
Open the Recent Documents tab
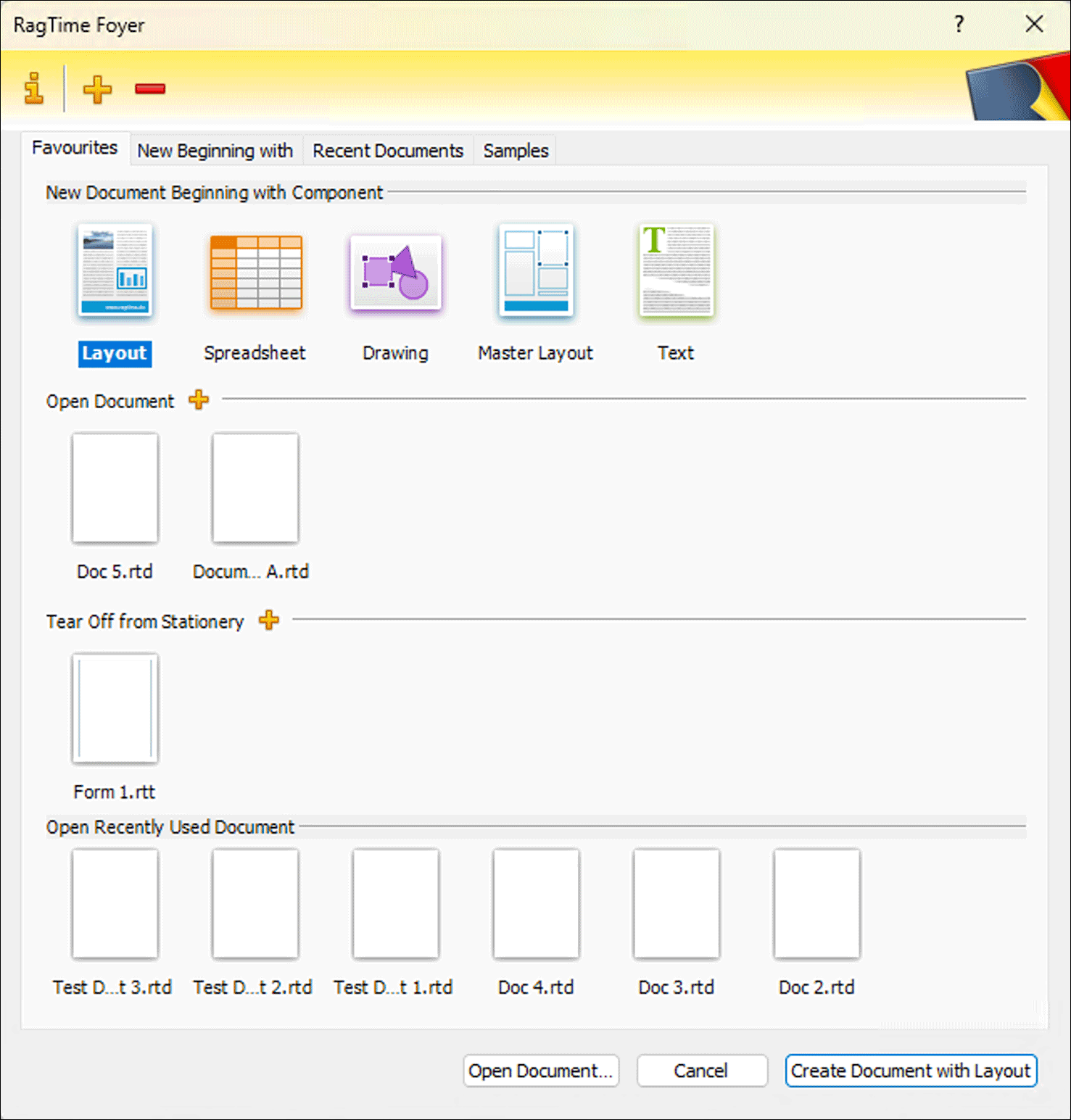388,151
